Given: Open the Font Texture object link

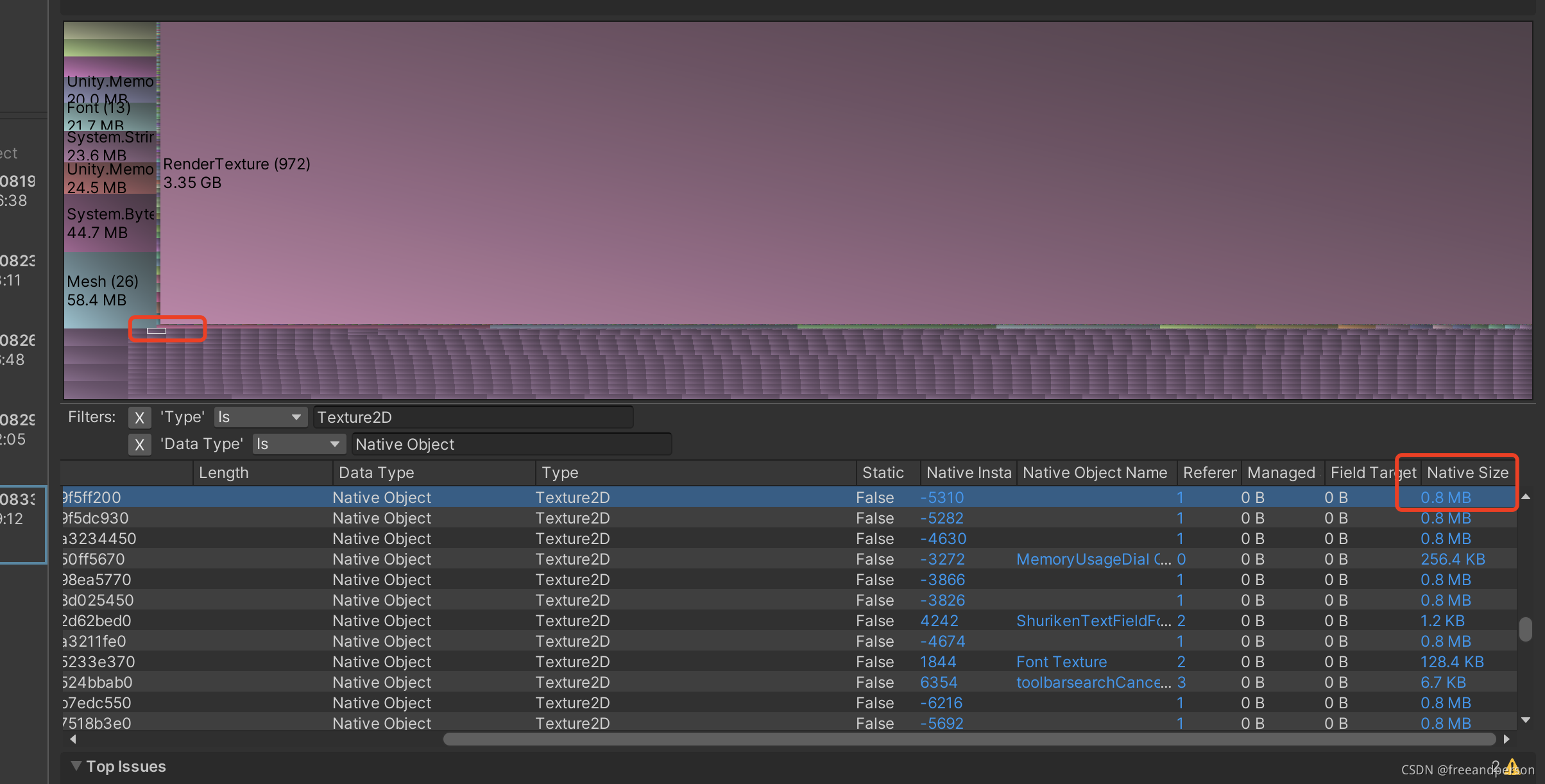Looking at the screenshot, I should 1061,662.
